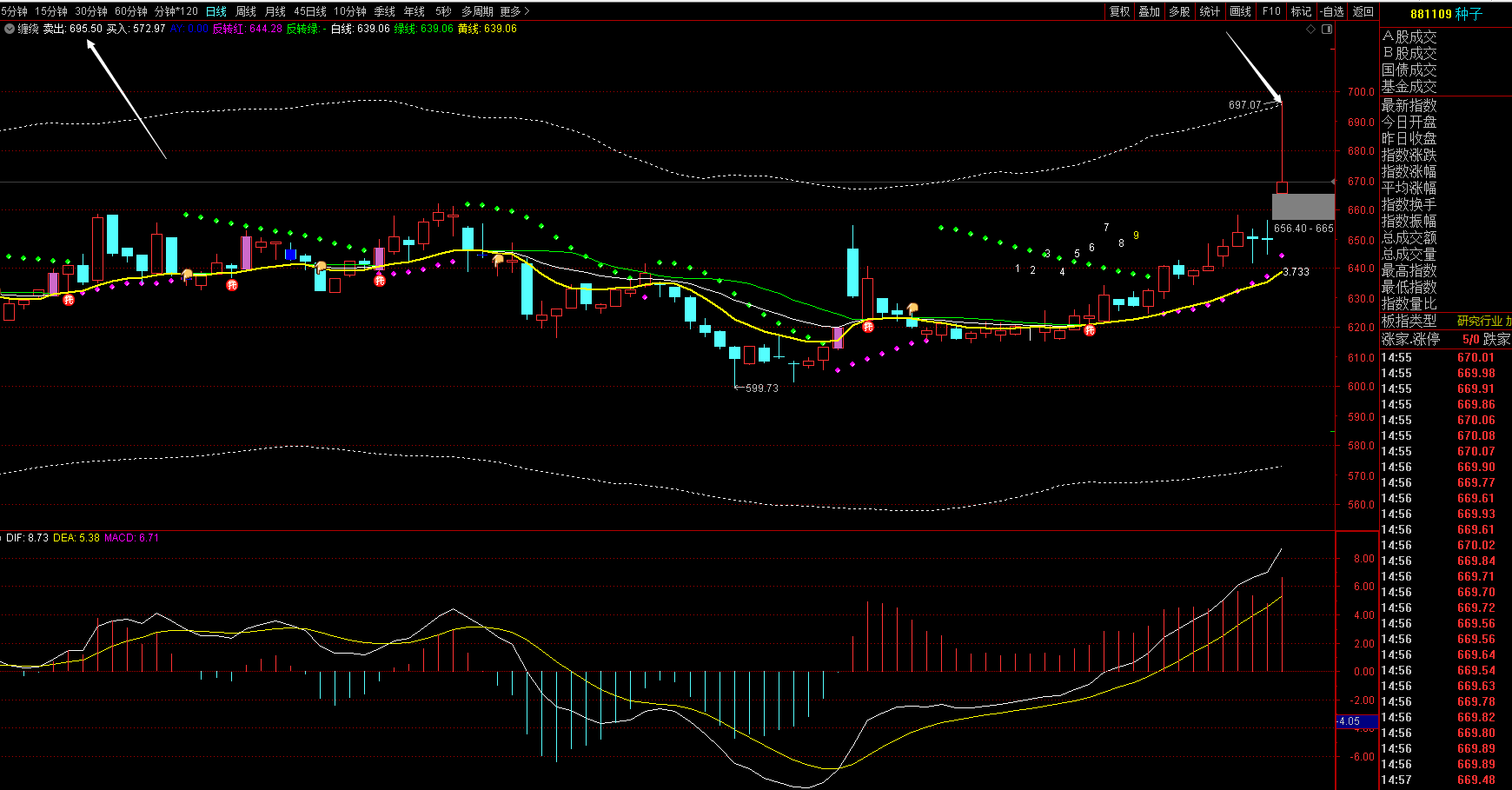Switch to 30分钟 period tab
This screenshot has height=790, width=1512.
tap(90, 11)
